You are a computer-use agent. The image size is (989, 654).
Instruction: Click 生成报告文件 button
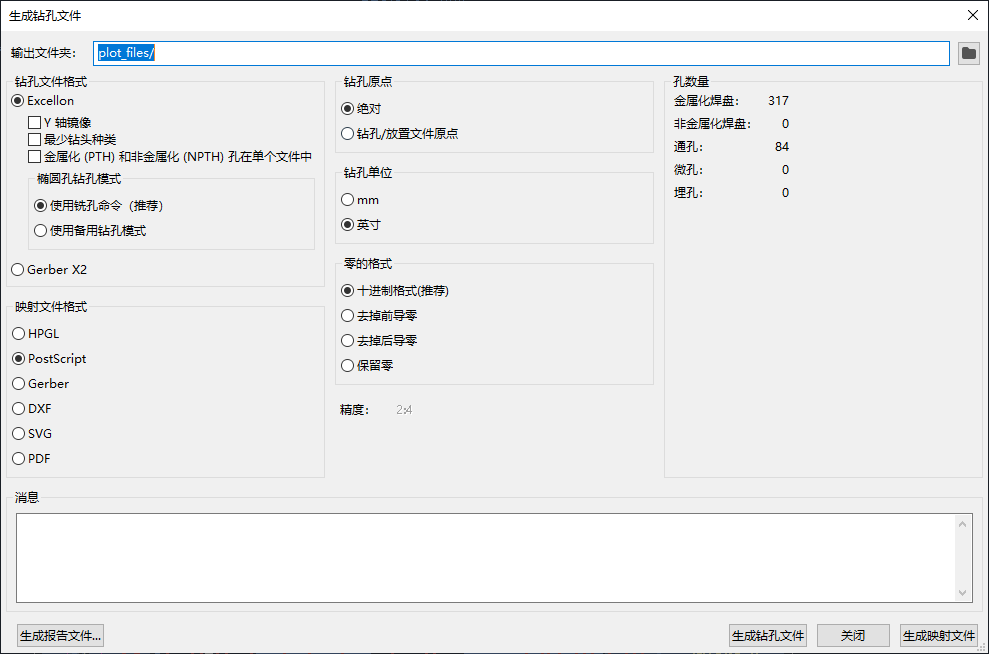(x=60, y=635)
